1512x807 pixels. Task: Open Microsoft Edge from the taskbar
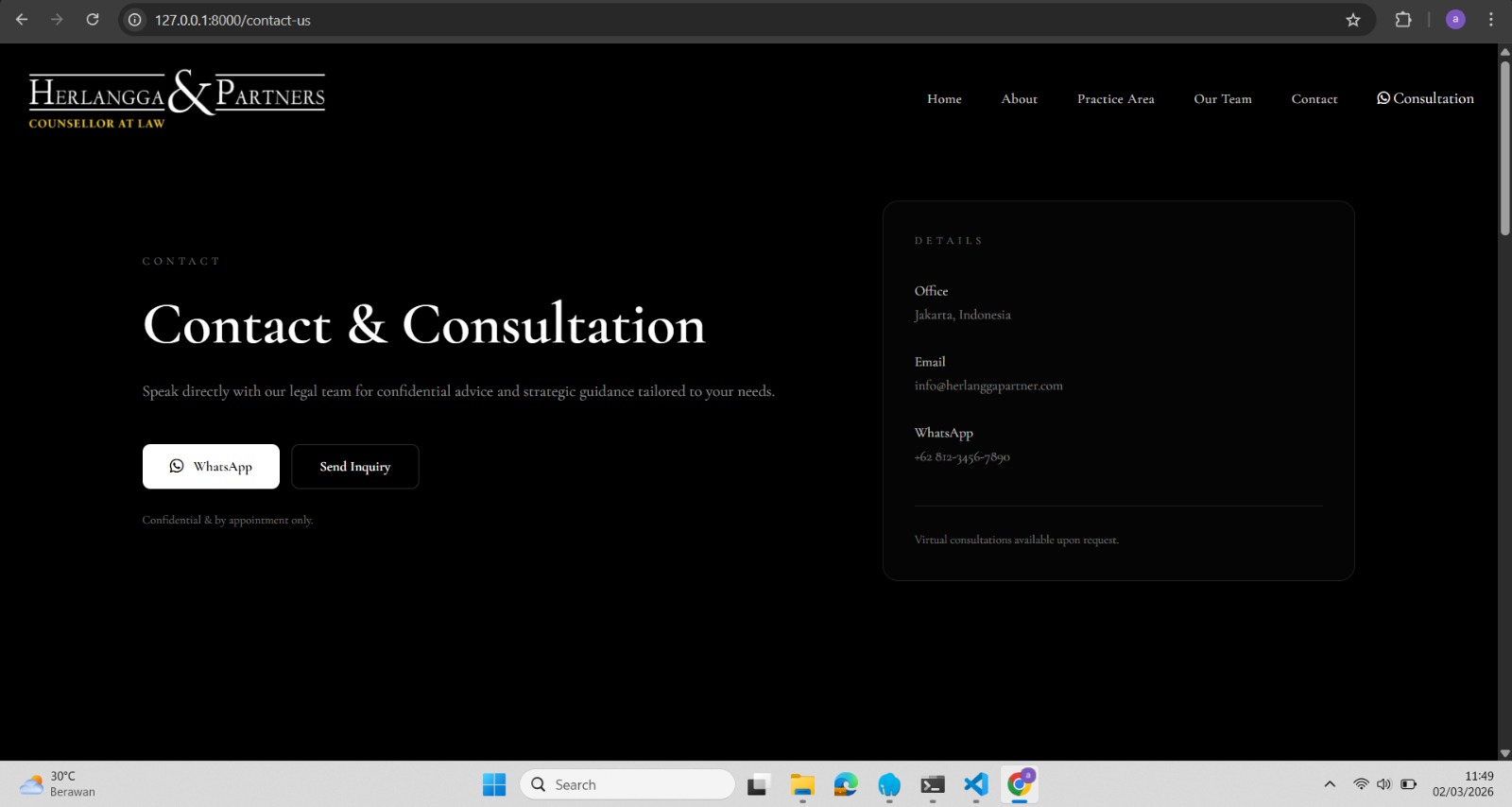(x=846, y=784)
